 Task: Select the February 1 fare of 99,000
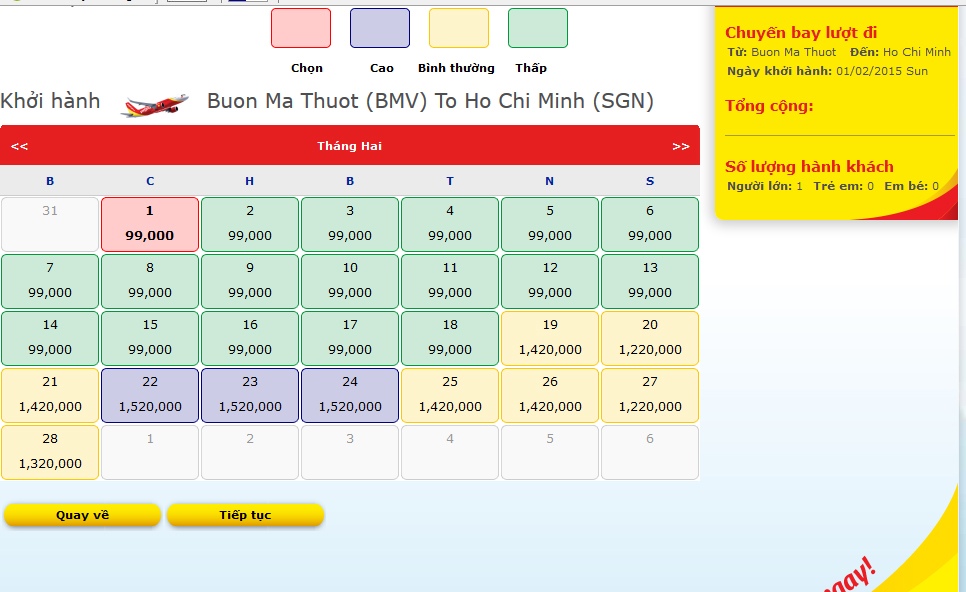click(149, 224)
